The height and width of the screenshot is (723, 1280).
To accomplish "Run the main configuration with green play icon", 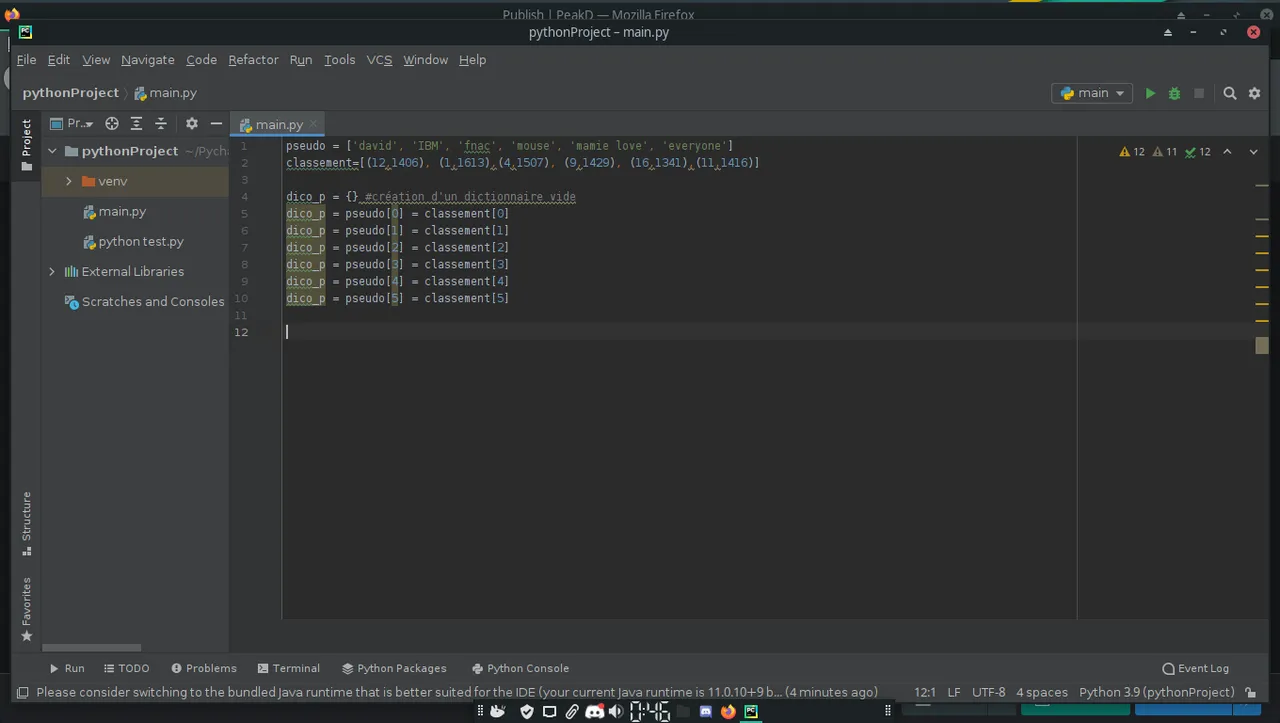I will click(1150, 93).
